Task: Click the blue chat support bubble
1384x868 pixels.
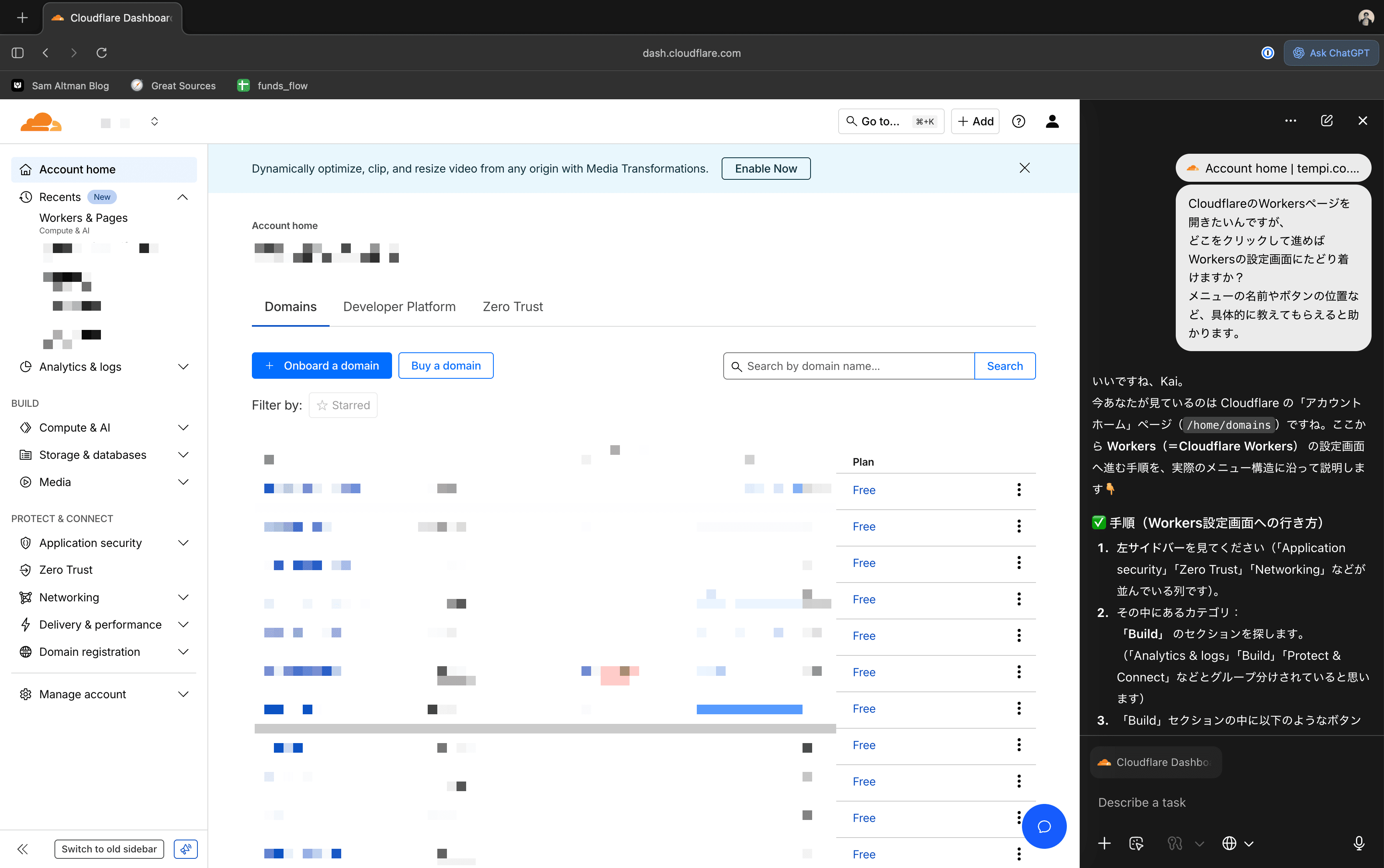Action: pos(1044,826)
